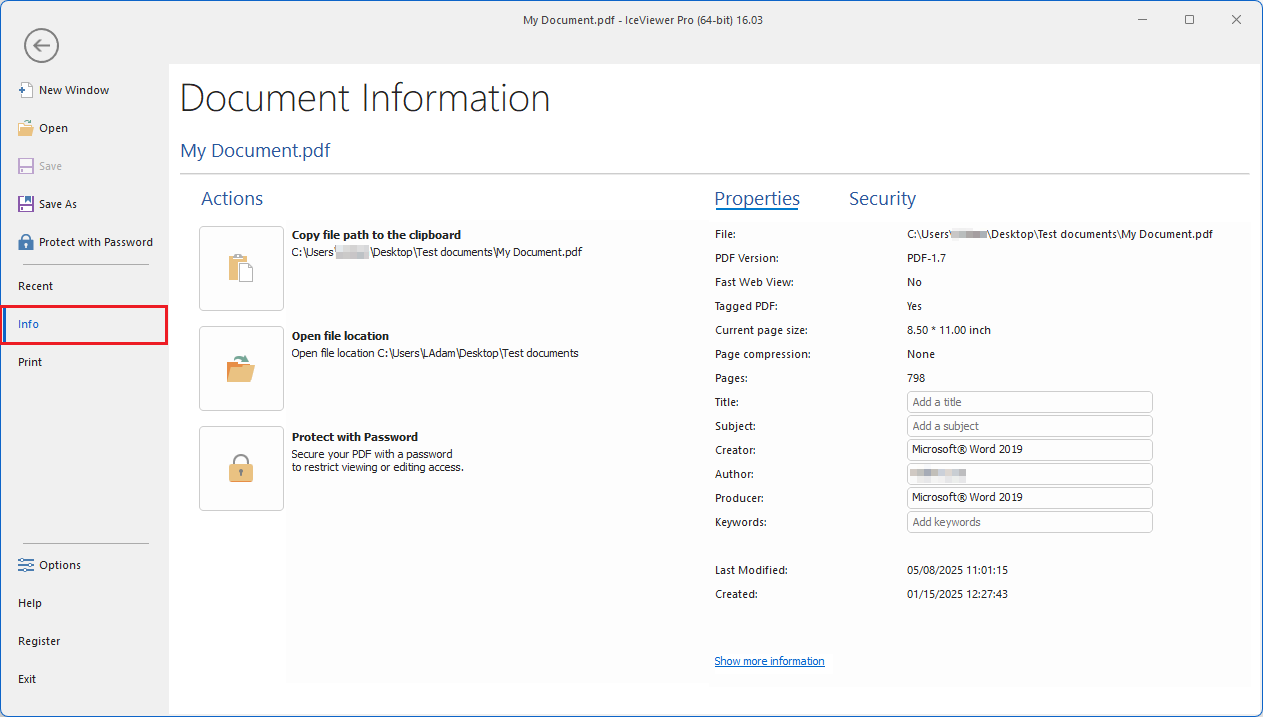Select Recent in the sidebar menu
This screenshot has width=1263, height=717.
pyautogui.click(x=36, y=286)
